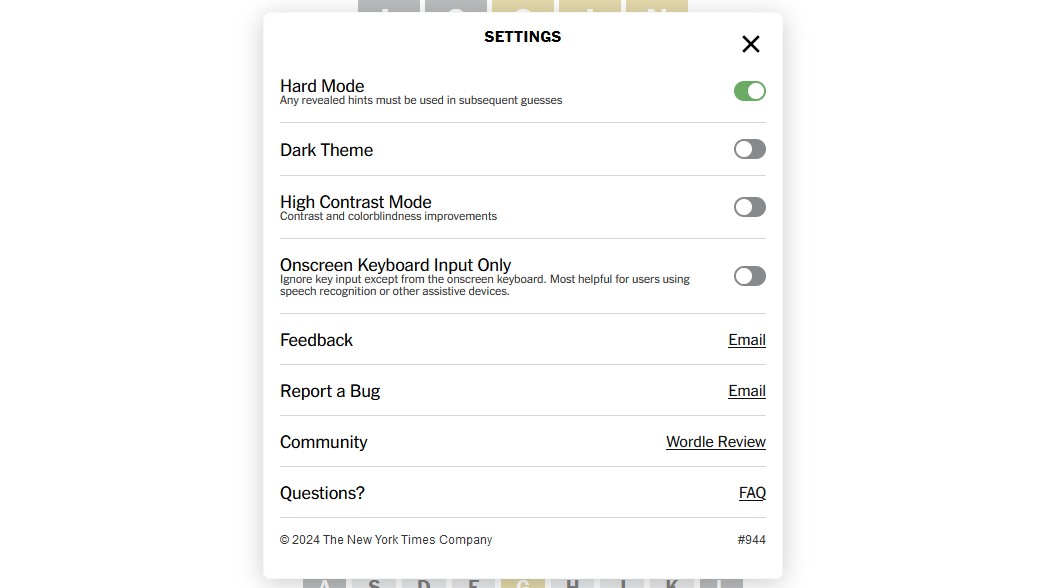The width and height of the screenshot is (1045, 588).
Task: Click the Hard Mode label text
Action: click(x=322, y=86)
